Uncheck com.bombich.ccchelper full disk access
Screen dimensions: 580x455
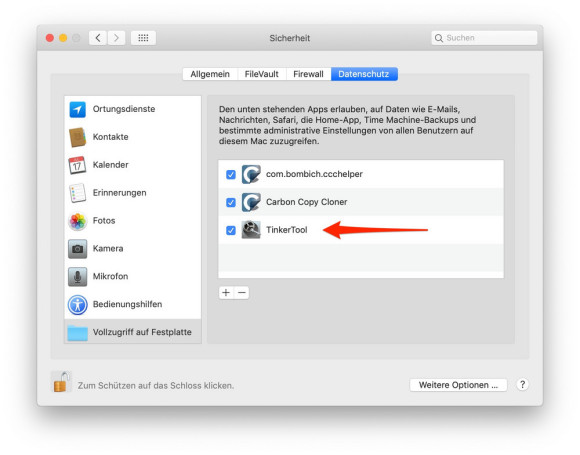tap(231, 174)
